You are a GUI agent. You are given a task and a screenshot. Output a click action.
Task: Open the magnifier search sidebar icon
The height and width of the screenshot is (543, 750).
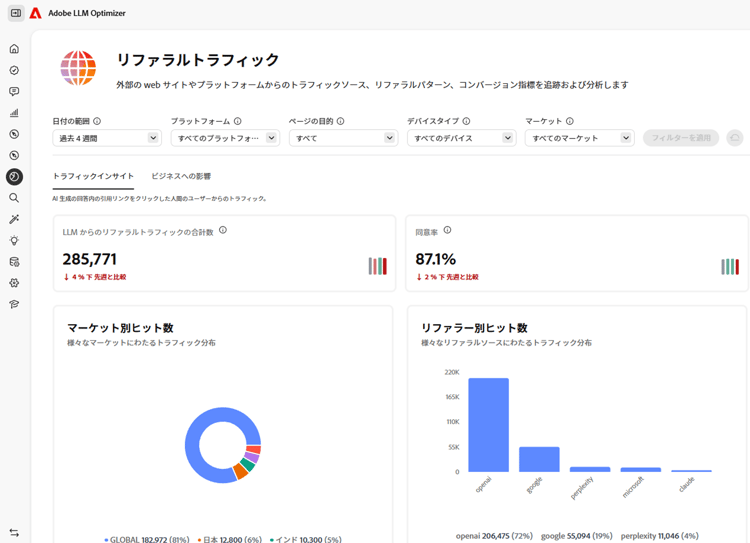click(x=14, y=198)
